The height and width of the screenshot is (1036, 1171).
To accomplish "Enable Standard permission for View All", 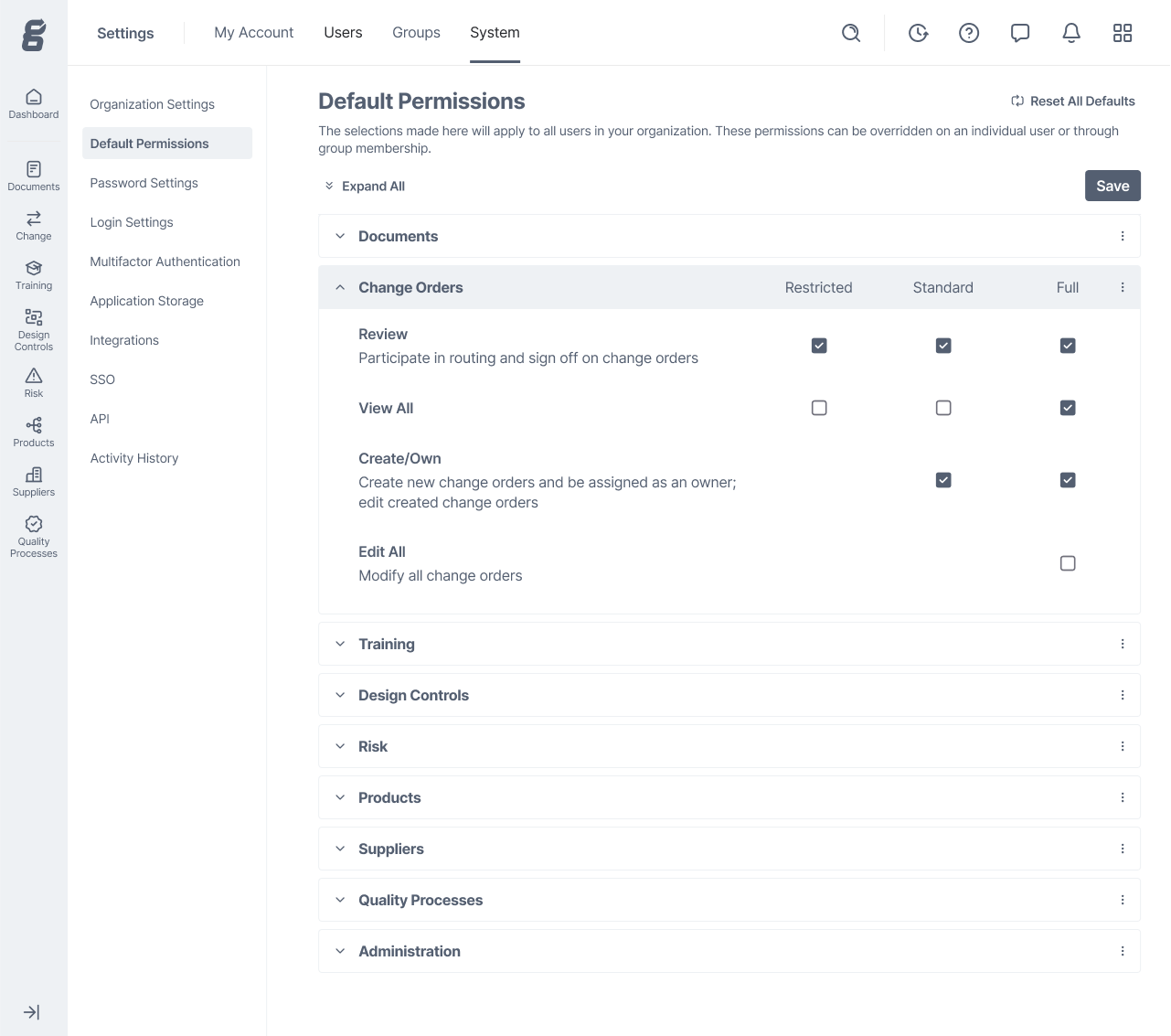I will [942, 408].
